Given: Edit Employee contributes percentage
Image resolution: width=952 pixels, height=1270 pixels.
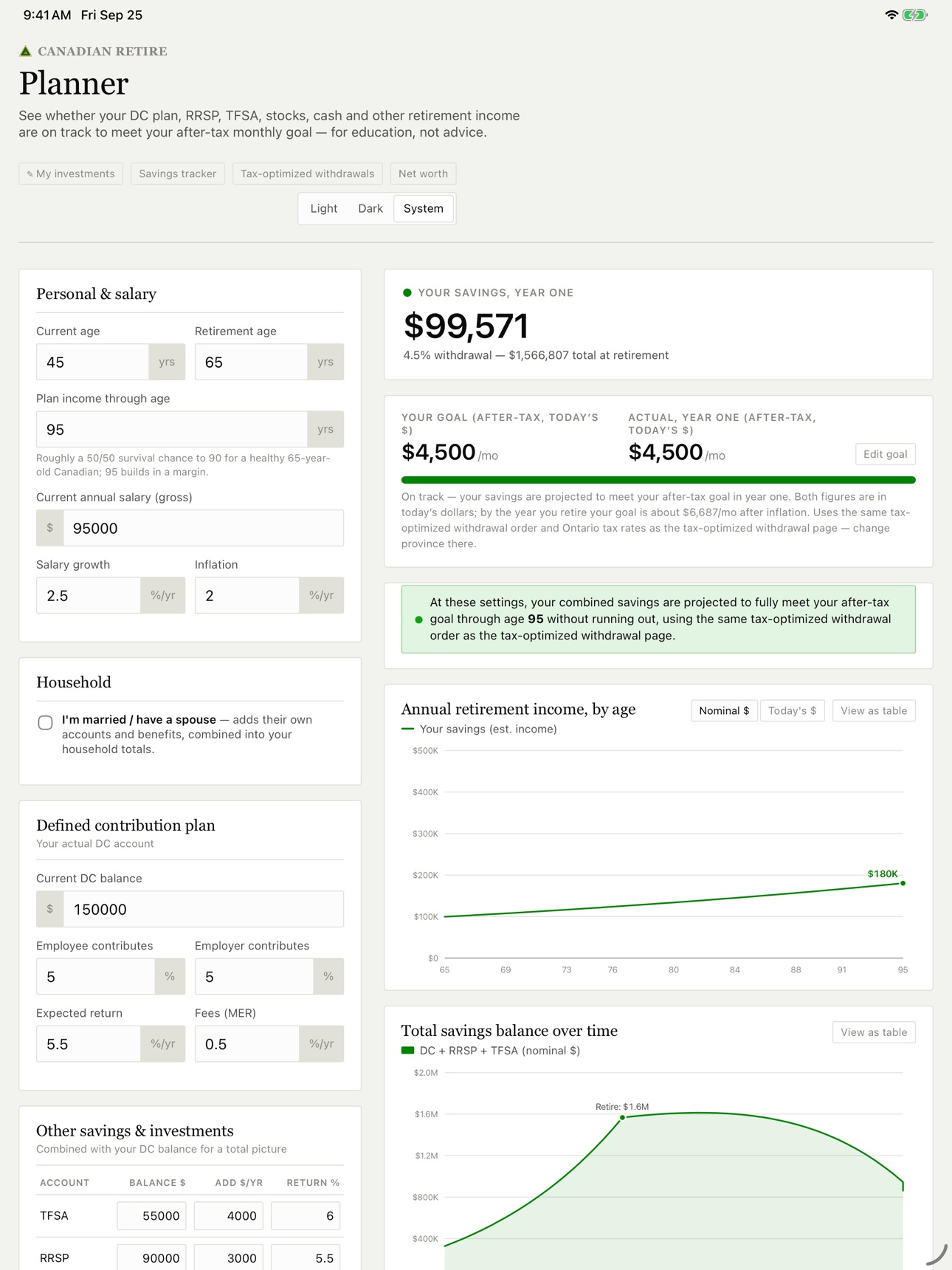Looking at the screenshot, I should coord(96,976).
